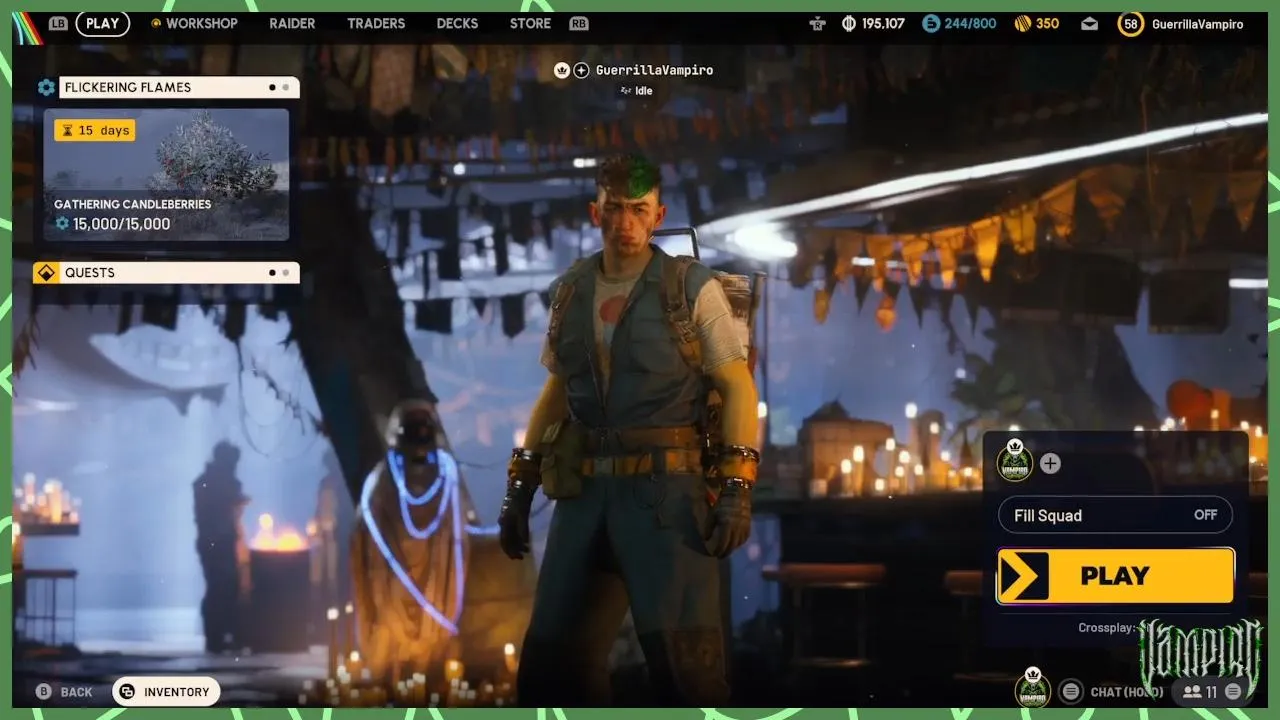Click the Flickering Flames gear icon
Screen dimensions: 1280x720
point(46,87)
